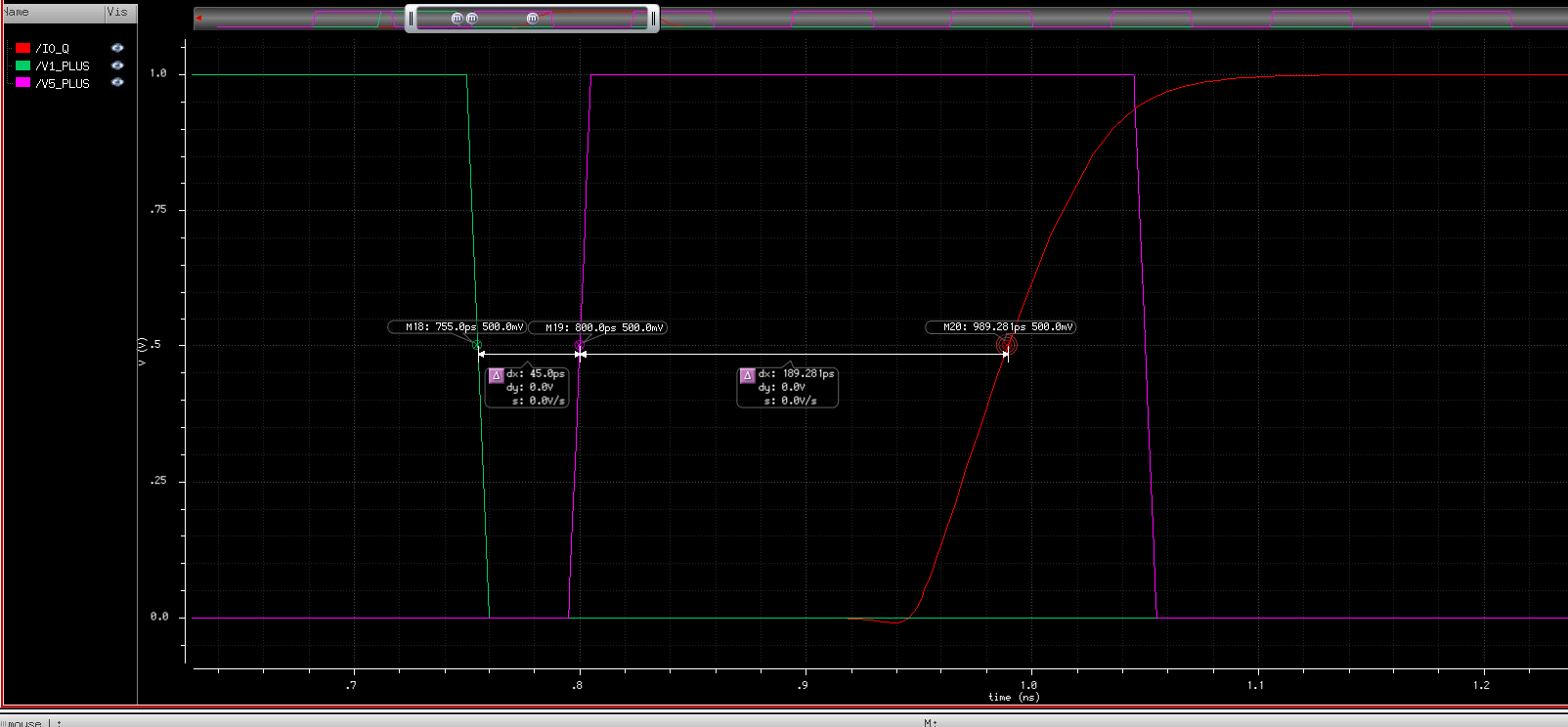This screenshot has height=727, width=1568.
Task: Click the red /I0_Q color swatch
Action: click(23, 48)
